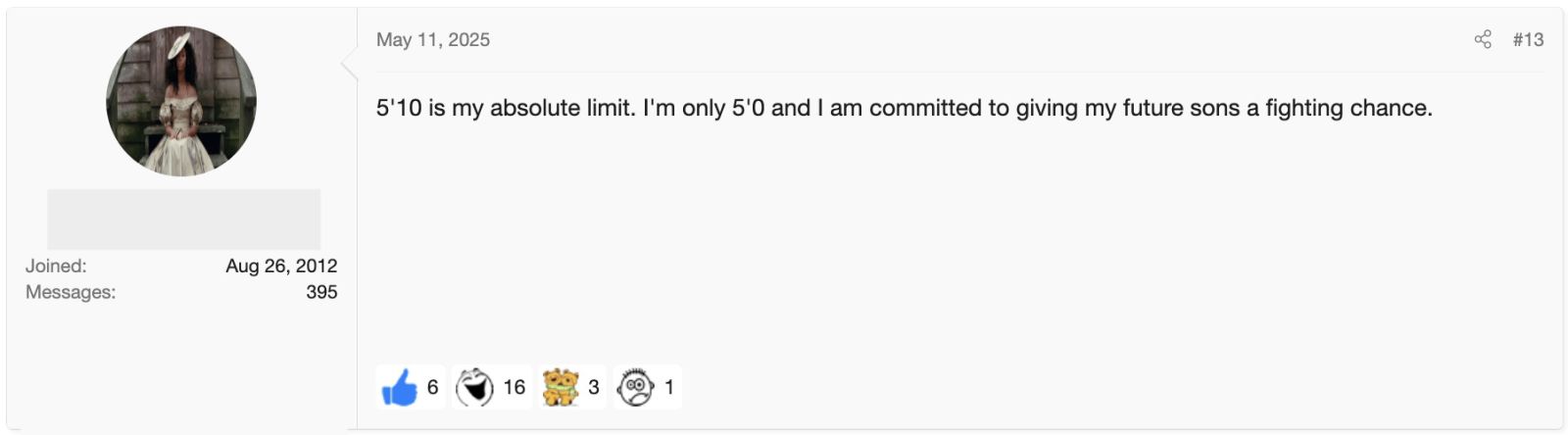The image size is (1568, 435).
Task: Open the 395 messages count
Action: point(321,292)
